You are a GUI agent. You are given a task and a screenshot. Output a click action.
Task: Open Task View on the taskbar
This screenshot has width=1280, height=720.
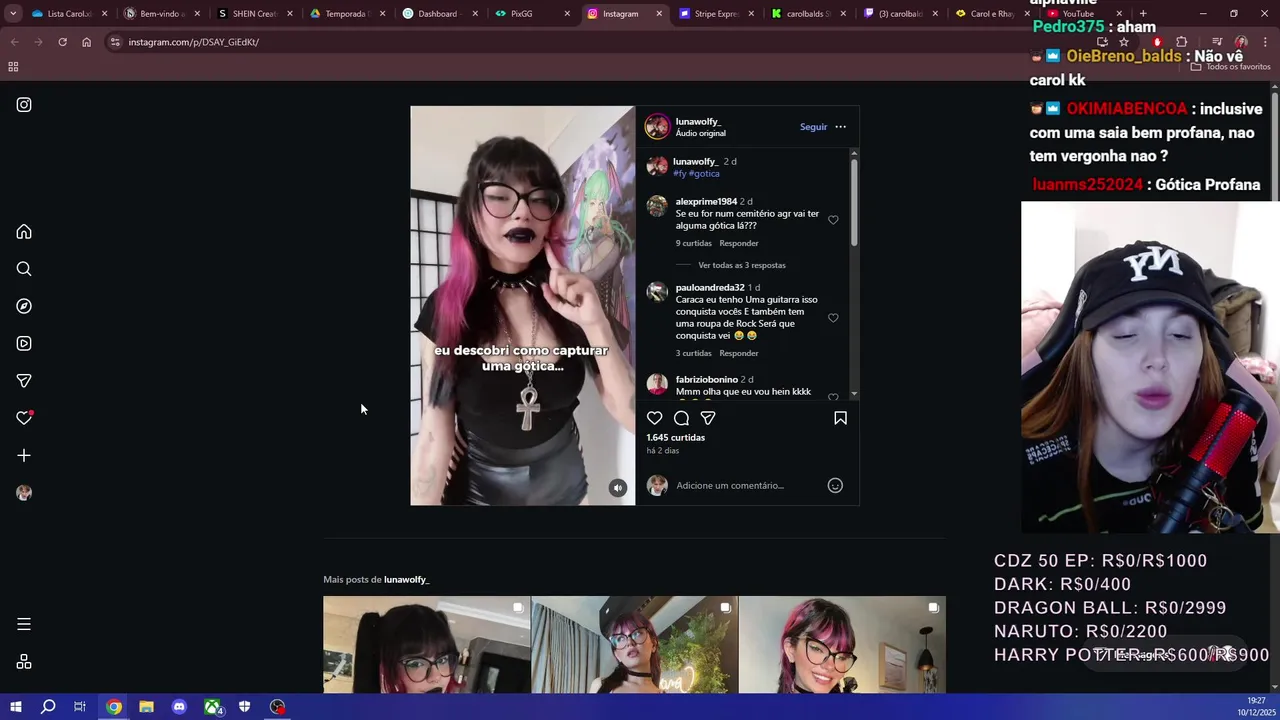(x=80, y=707)
